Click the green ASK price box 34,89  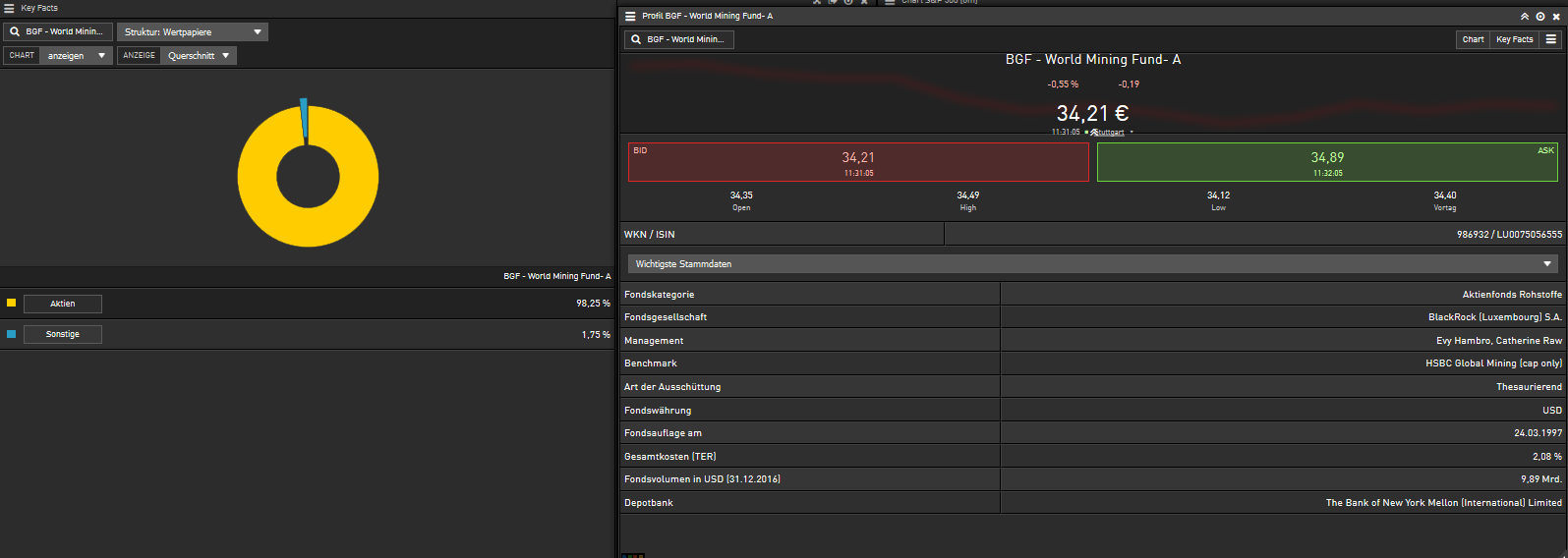1327,162
